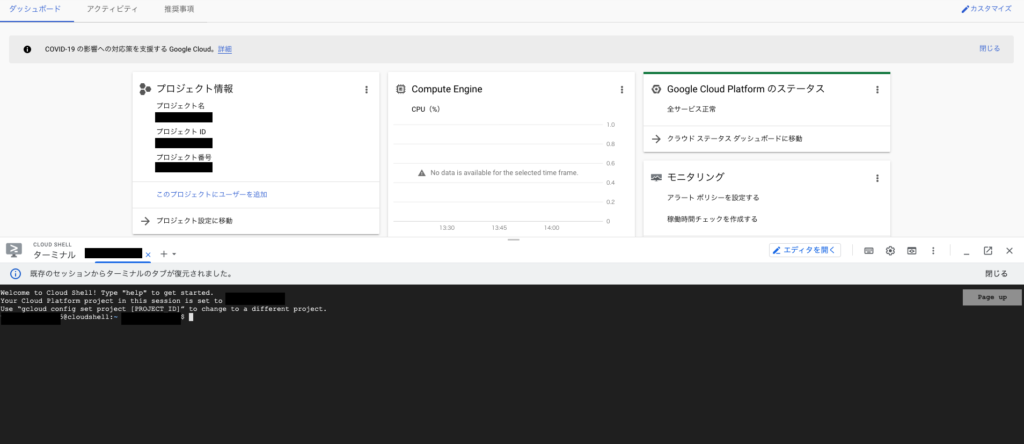1024x444 pixels.
Task: Click 稼働時間チェックを作成する
Action: tap(712, 219)
